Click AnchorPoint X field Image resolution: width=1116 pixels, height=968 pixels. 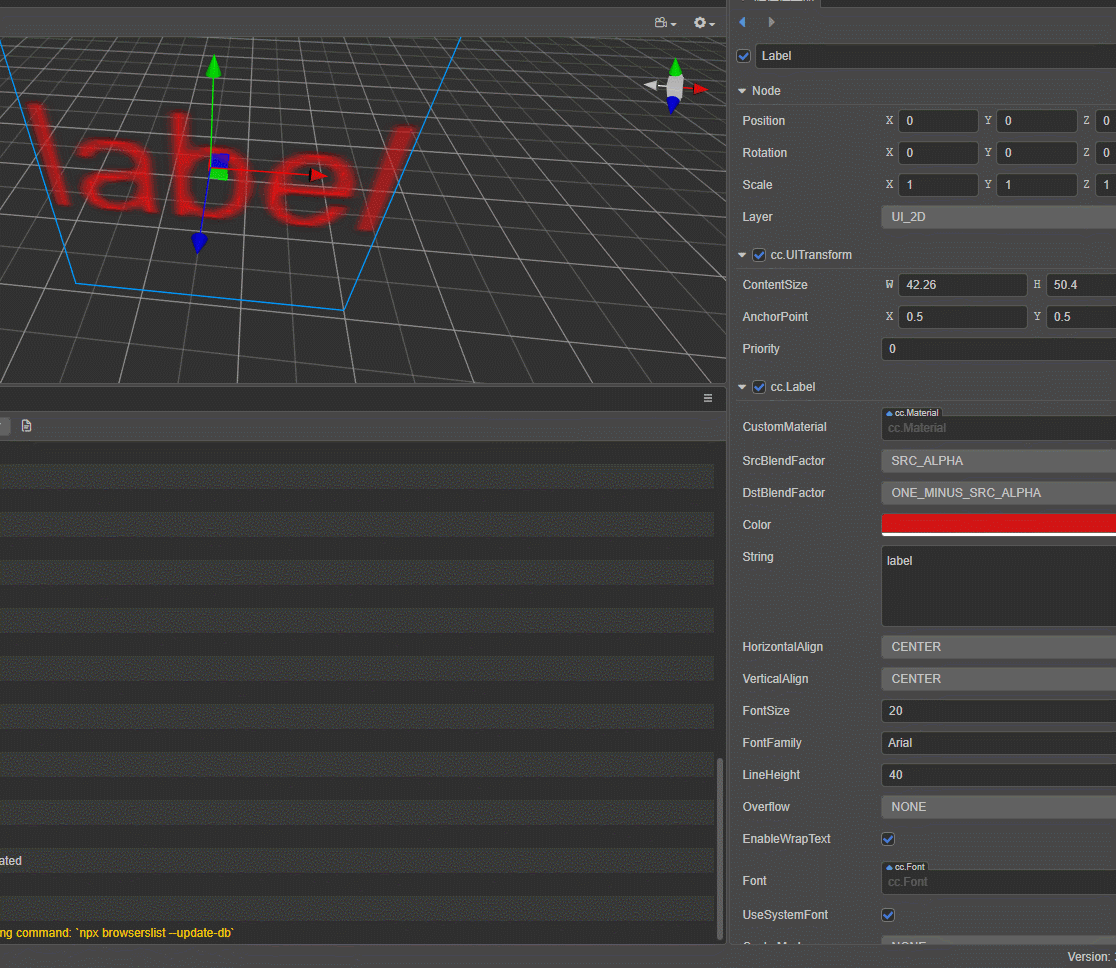[x=962, y=317]
